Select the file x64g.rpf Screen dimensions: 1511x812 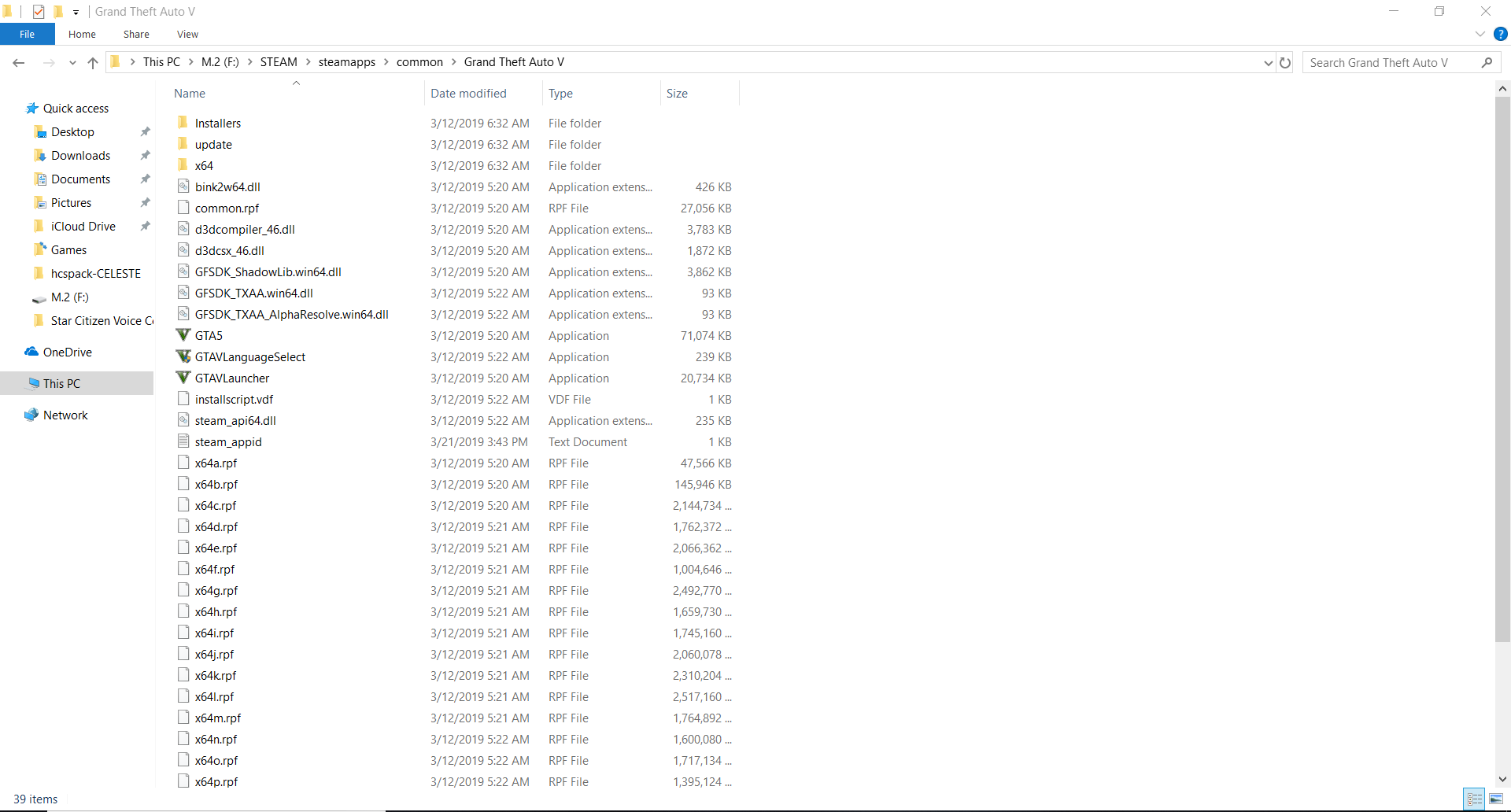[x=216, y=590]
